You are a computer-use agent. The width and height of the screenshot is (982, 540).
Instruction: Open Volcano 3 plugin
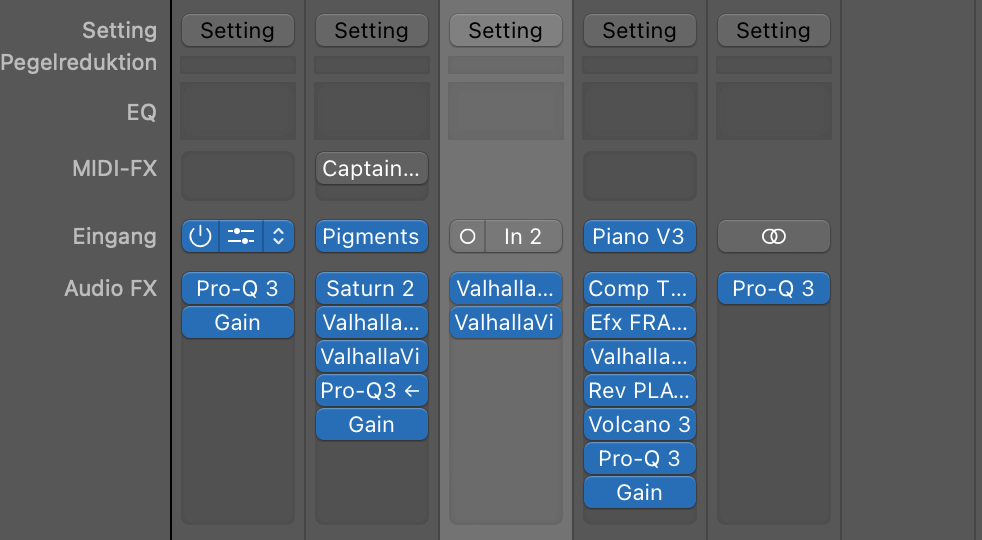(x=639, y=424)
